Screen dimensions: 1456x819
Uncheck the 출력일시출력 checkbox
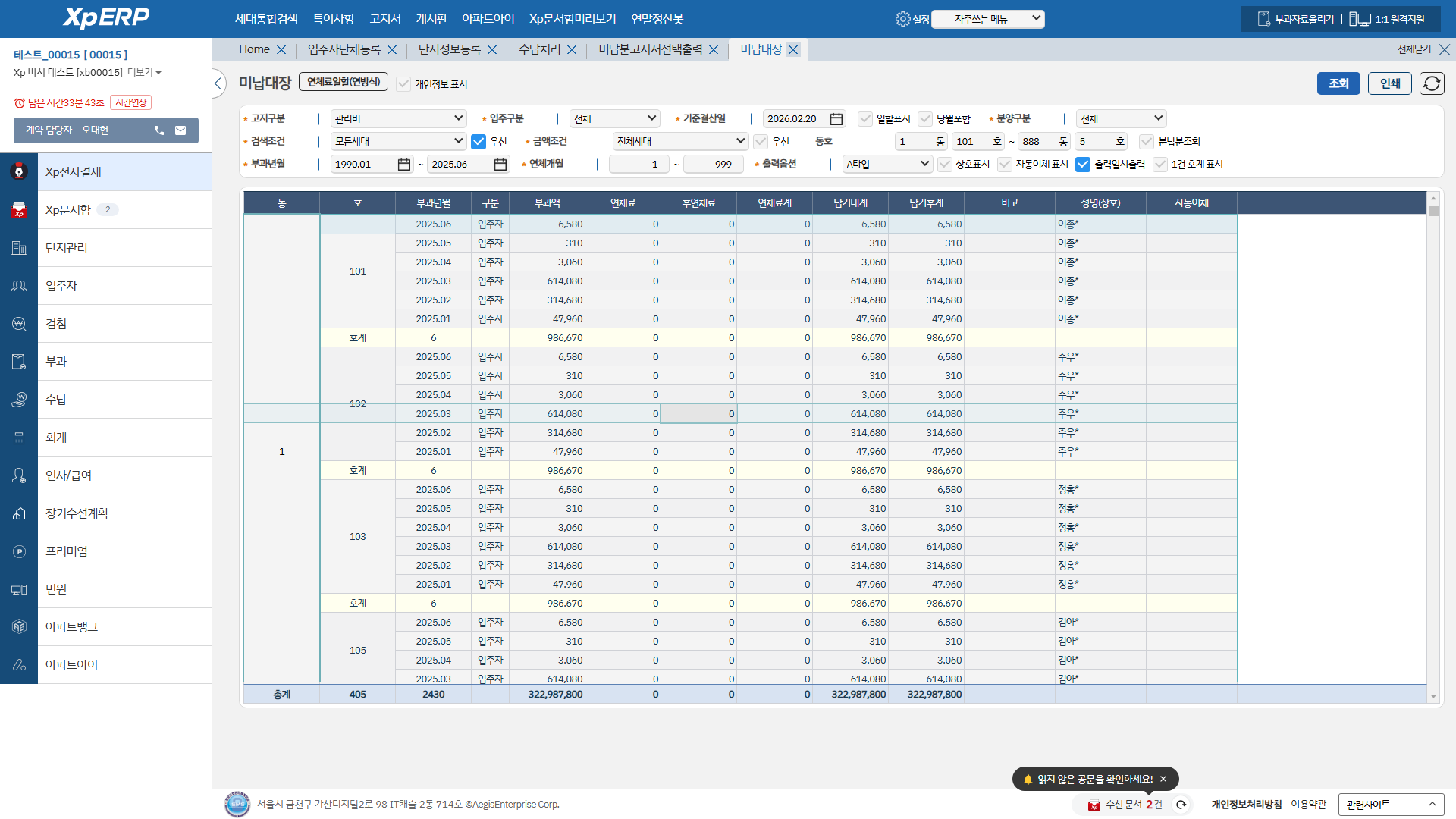point(1083,165)
